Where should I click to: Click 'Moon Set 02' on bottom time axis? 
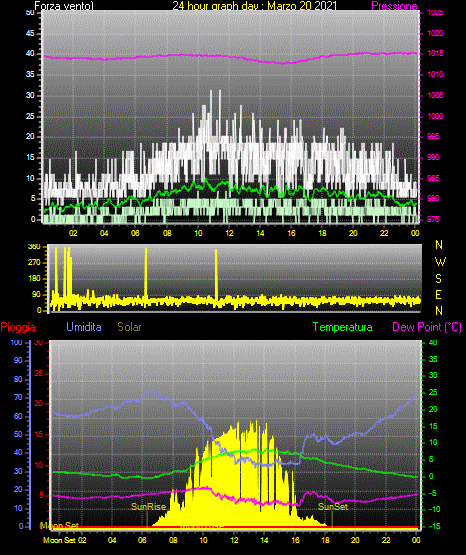click(64, 540)
